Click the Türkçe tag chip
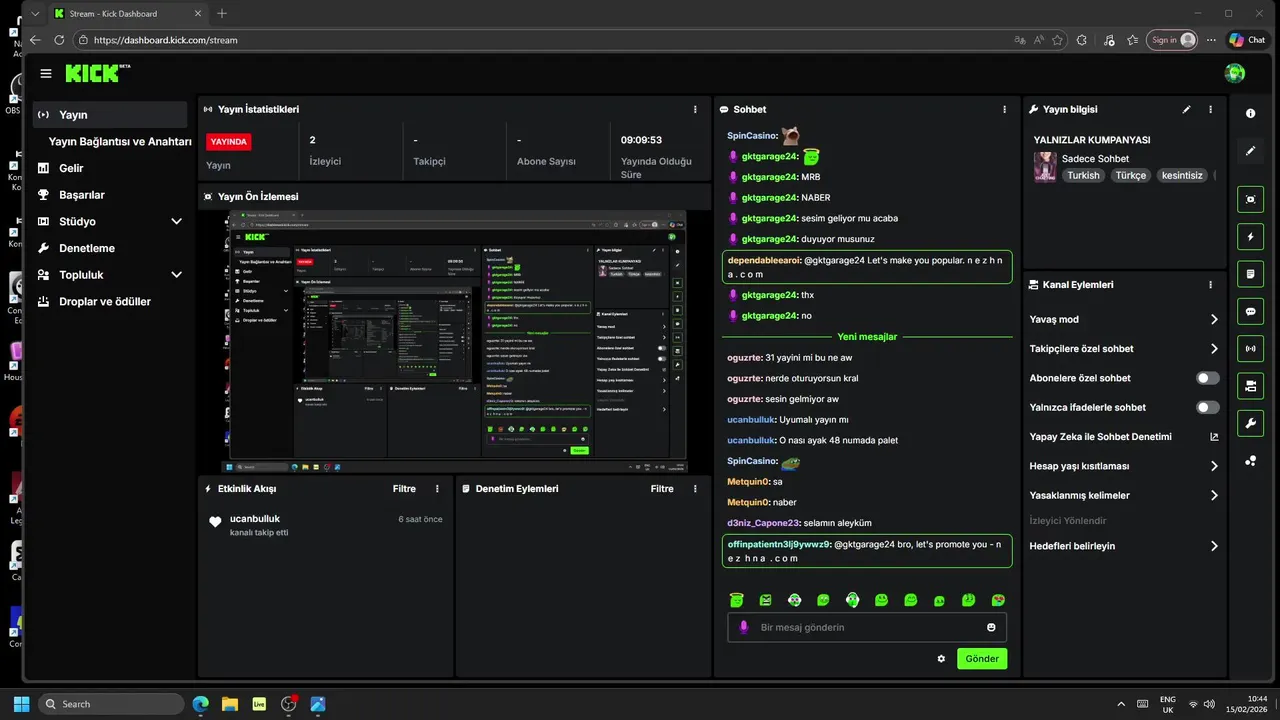Screen dimensions: 1280x720 (1131, 175)
